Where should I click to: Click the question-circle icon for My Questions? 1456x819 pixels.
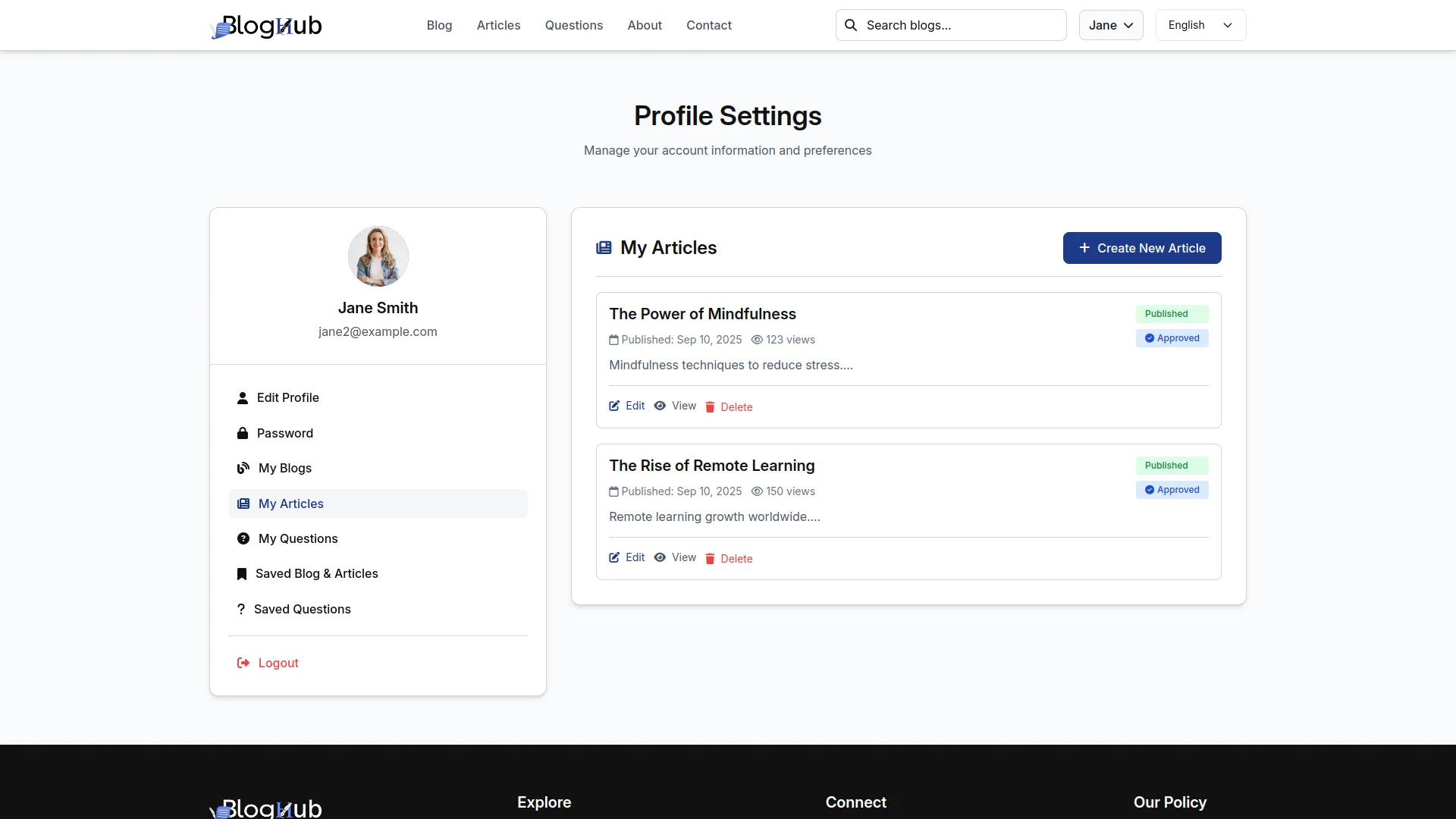pos(243,539)
